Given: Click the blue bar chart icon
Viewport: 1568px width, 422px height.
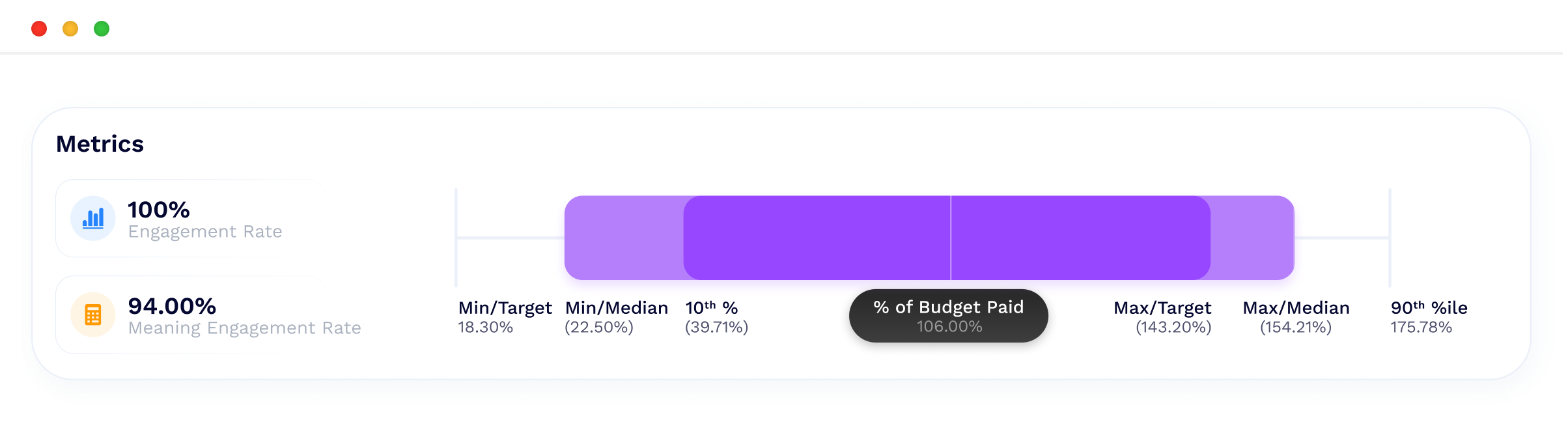Looking at the screenshot, I should tap(93, 218).
